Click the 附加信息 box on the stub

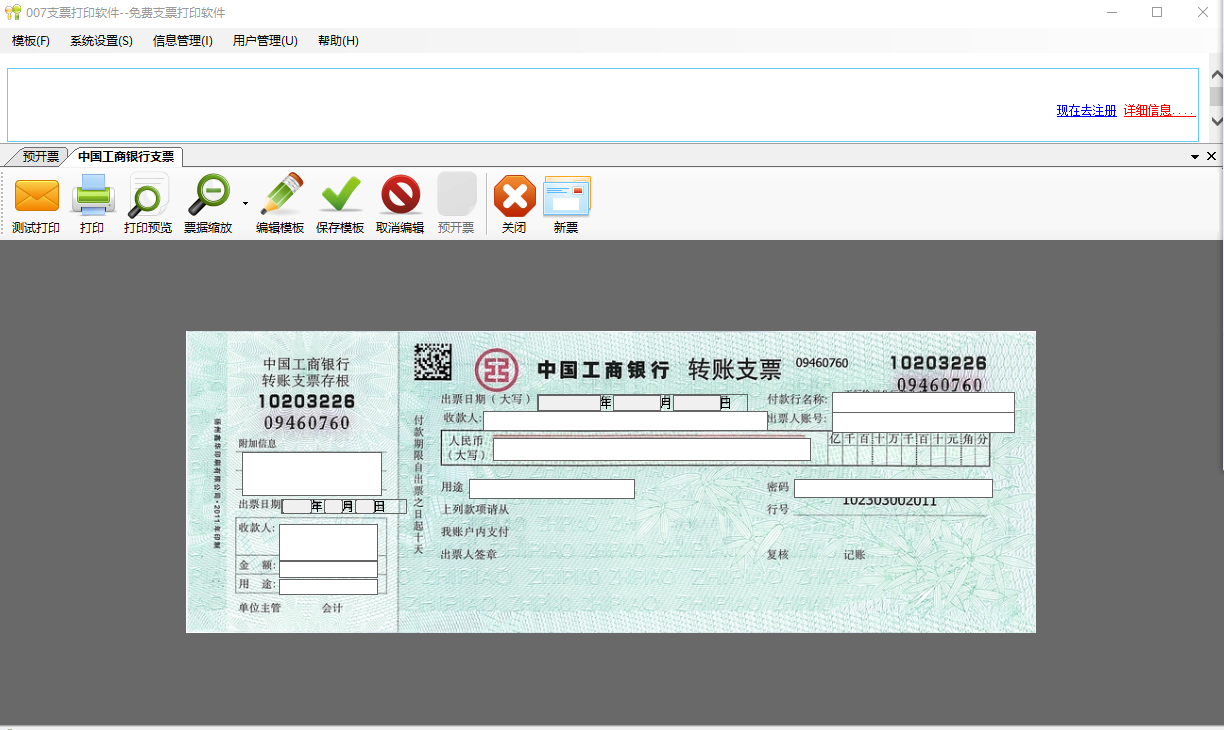(312, 474)
